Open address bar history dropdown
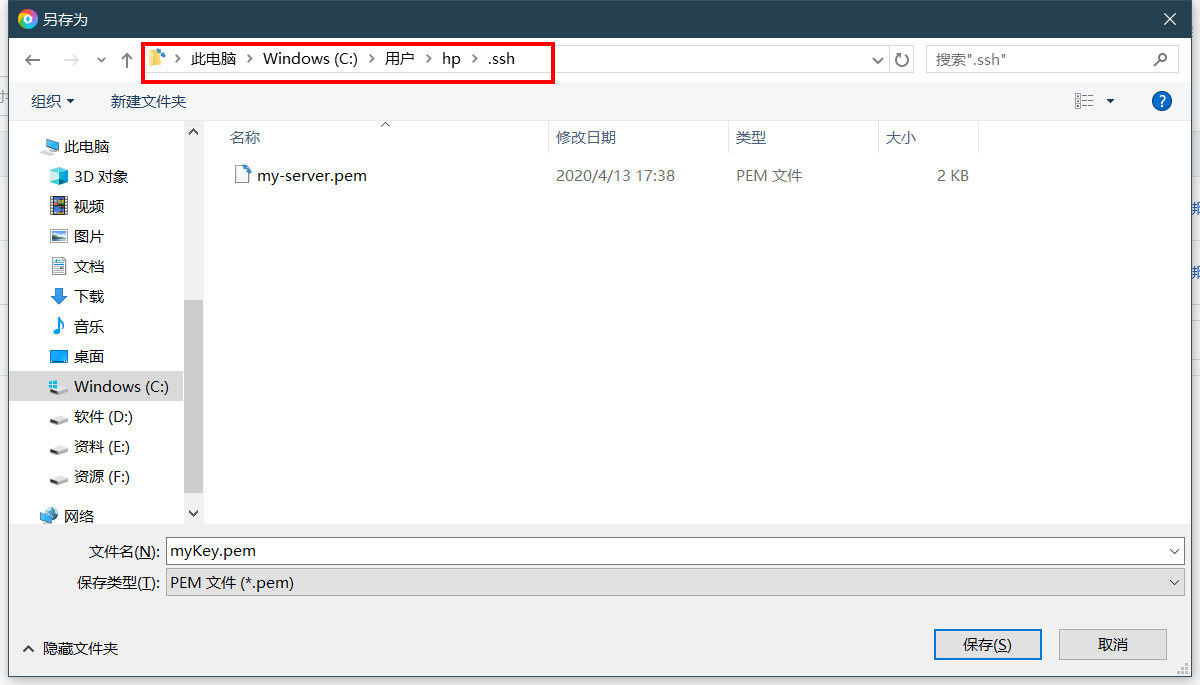Image resolution: width=1200 pixels, height=685 pixels. click(x=878, y=60)
